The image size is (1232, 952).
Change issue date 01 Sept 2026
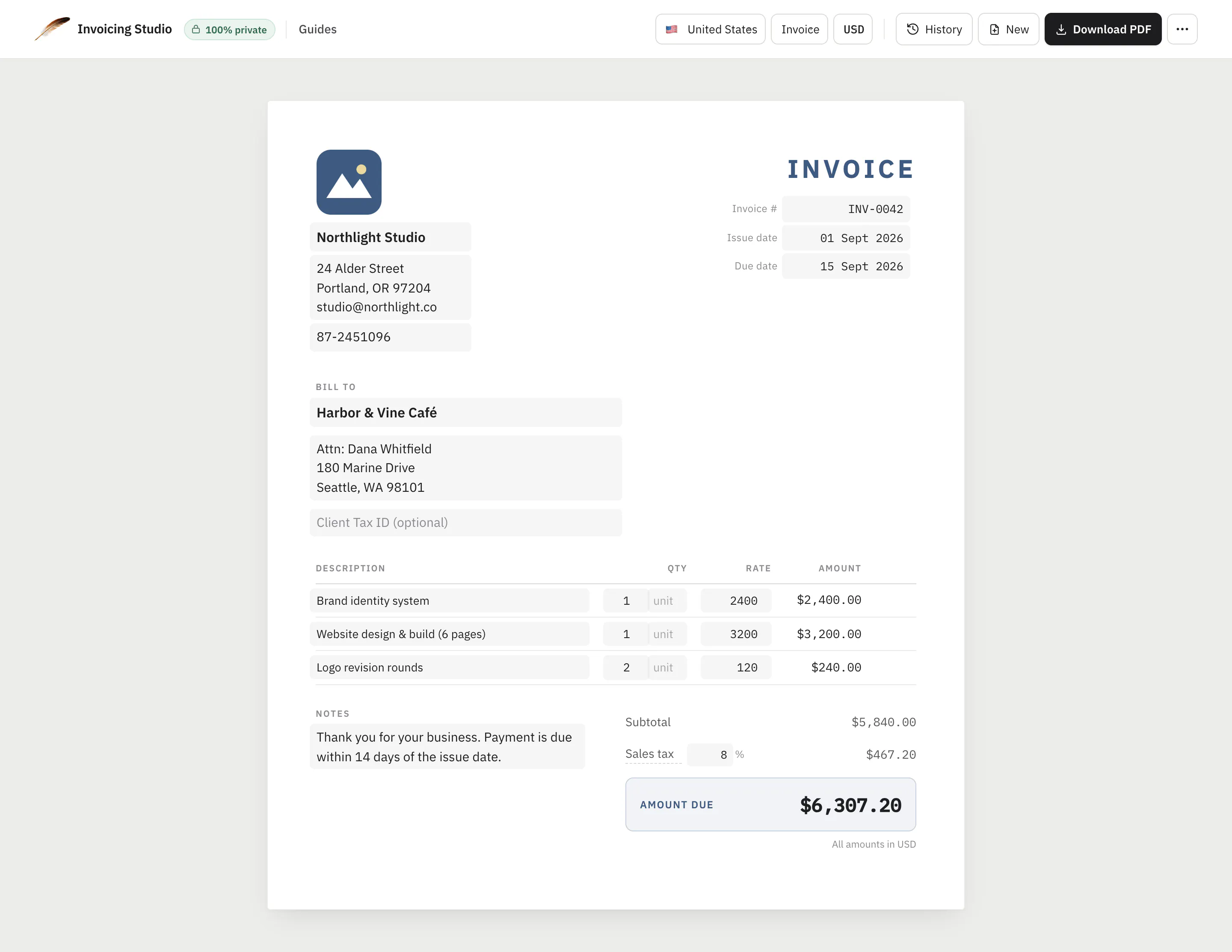[x=846, y=238]
